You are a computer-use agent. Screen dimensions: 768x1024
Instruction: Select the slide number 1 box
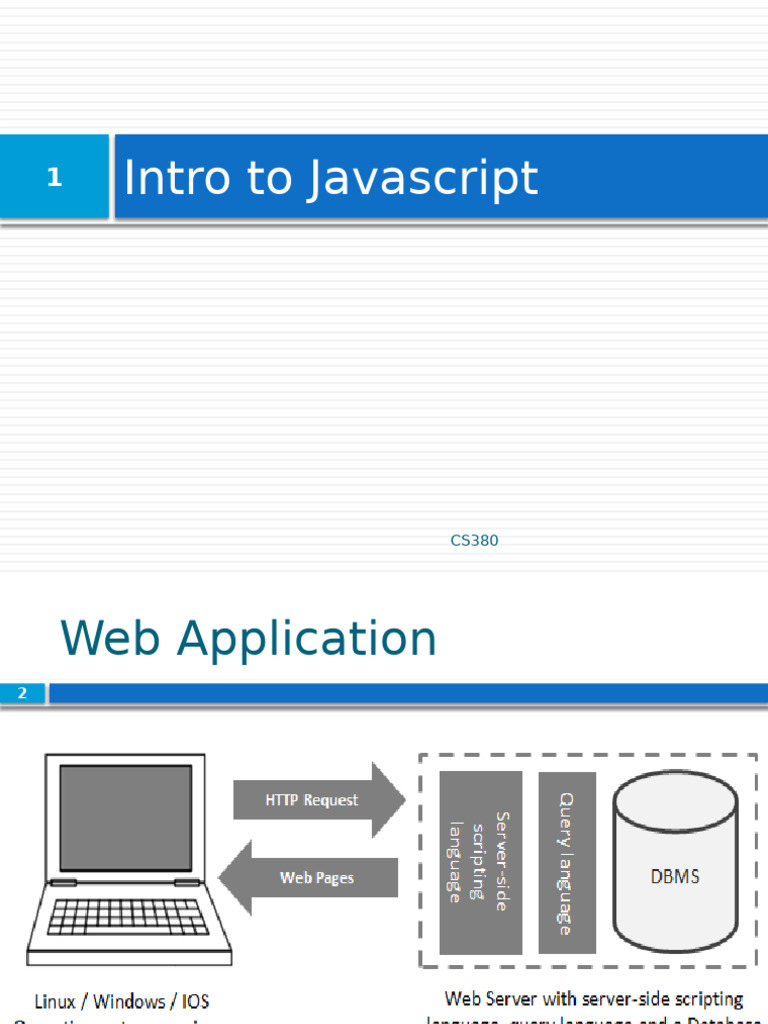pos(54,176)
